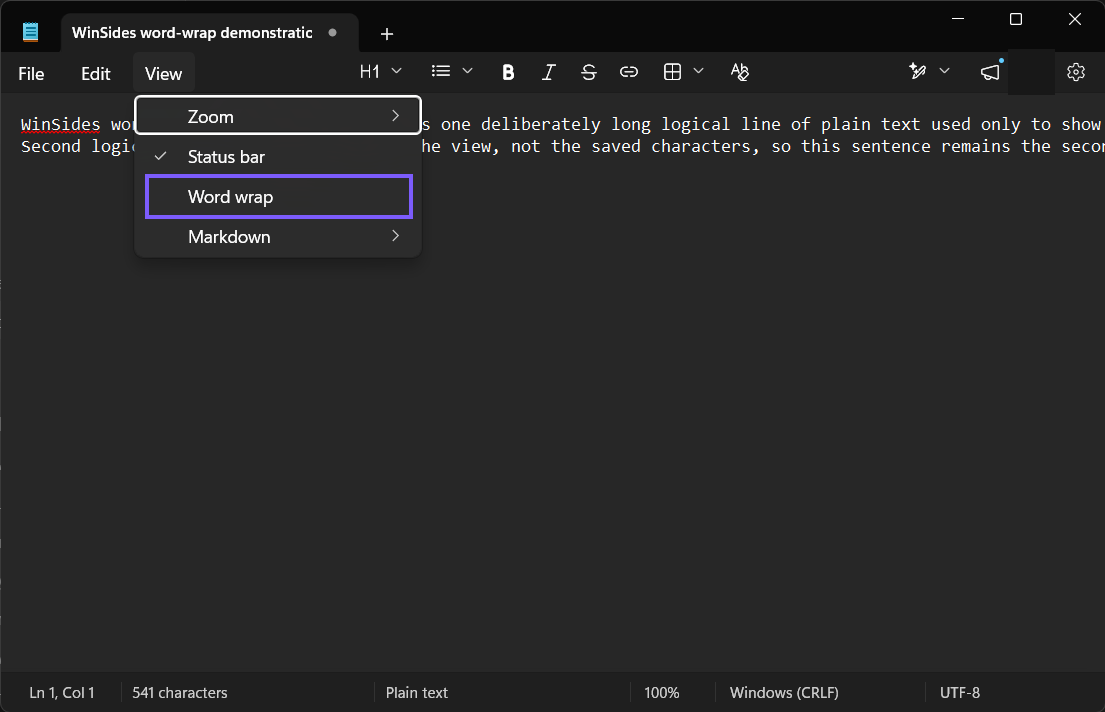Insert a hyperlink
The height and width of the screenshot is (712, 1105).
(x=629, y=72)
